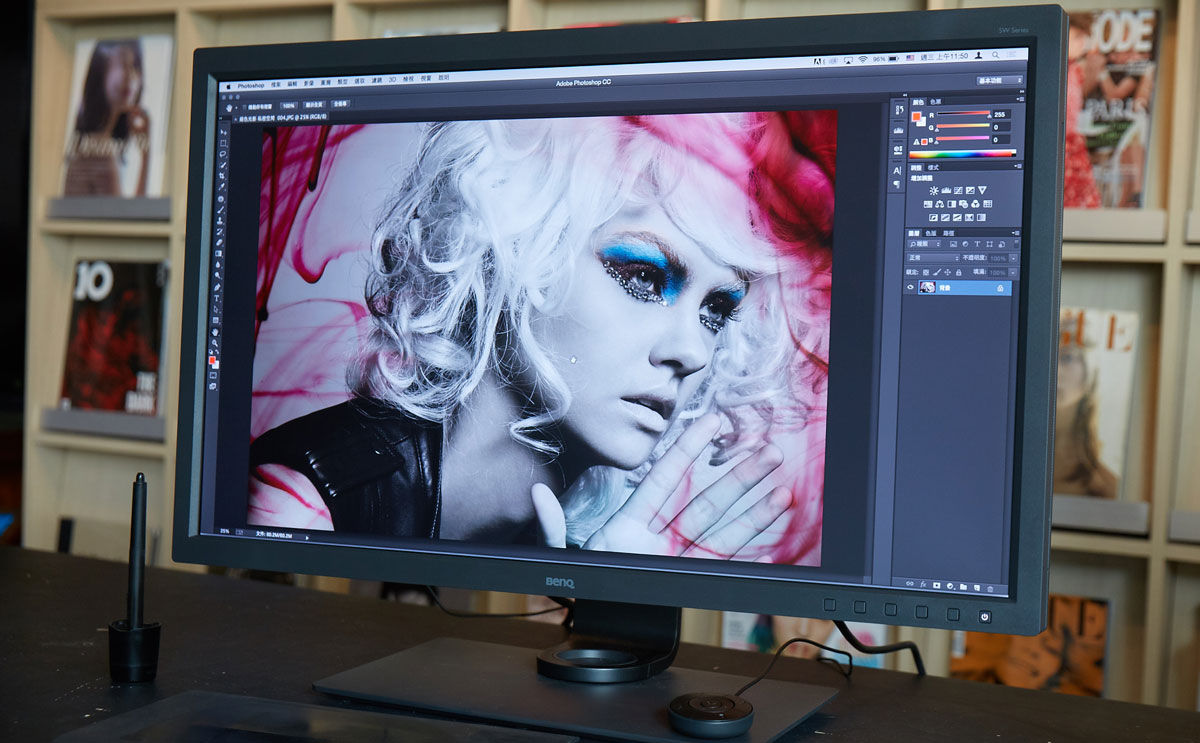
Task: Open the blend mode dropdown
Action: click(934, 258)
